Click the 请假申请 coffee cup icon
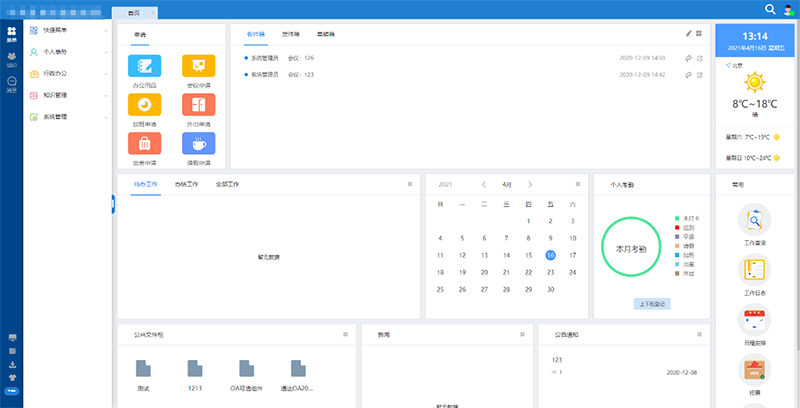The width and height of the screenshot is (800, 408). point(198,143)
